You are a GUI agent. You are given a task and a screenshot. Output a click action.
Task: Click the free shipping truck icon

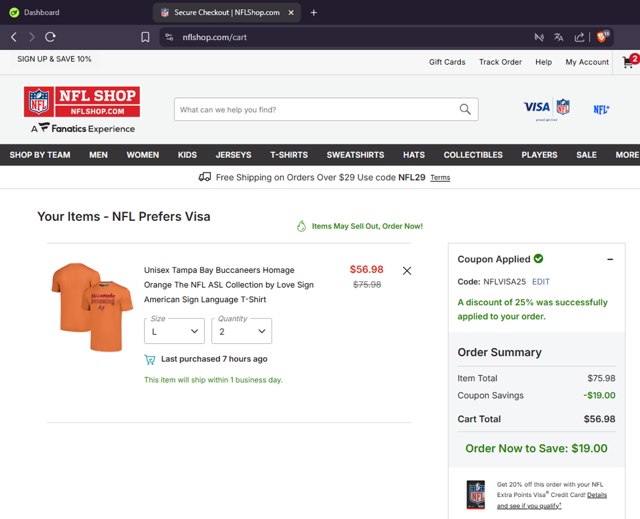click(204, 177)
